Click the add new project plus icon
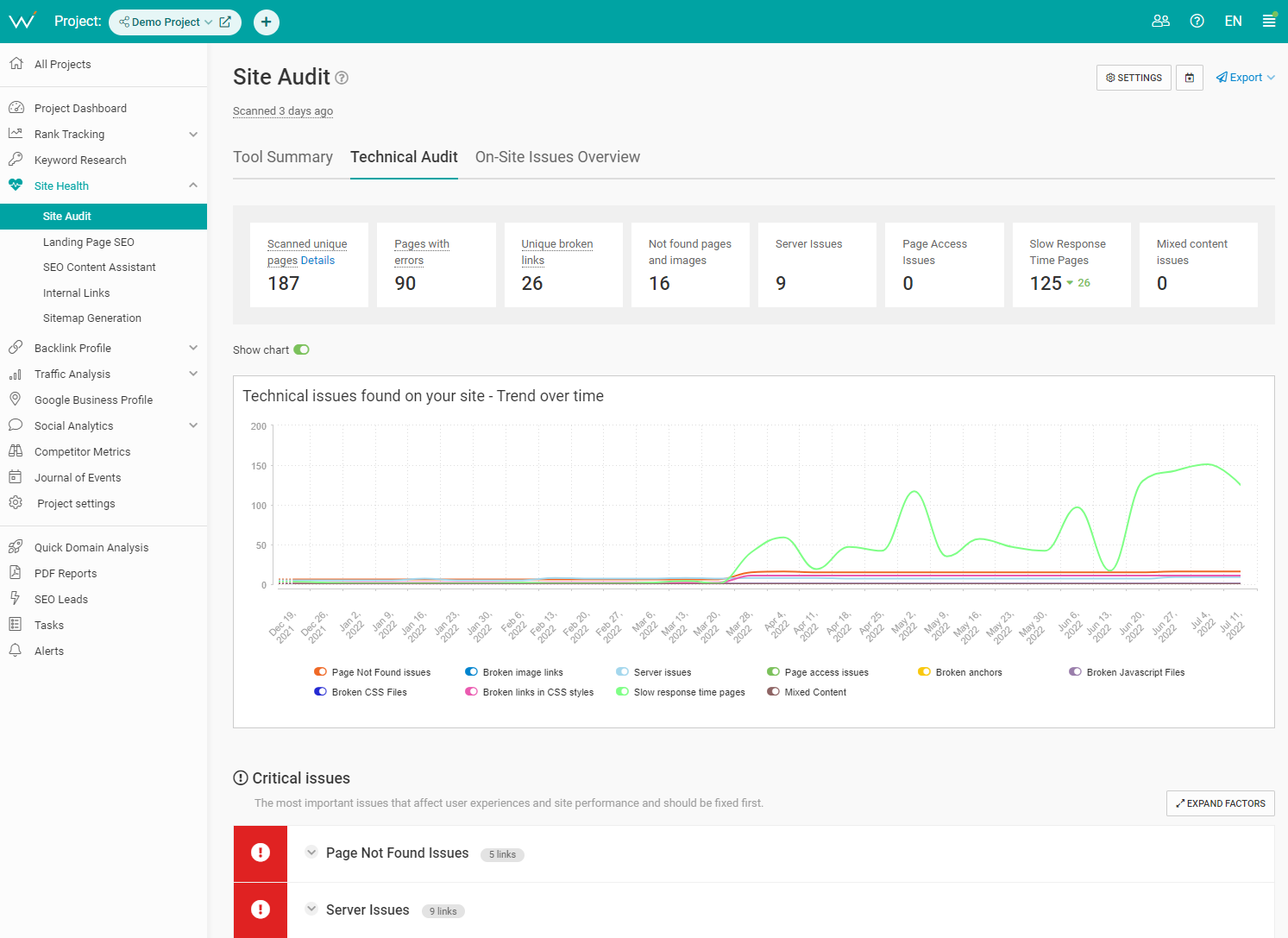Screen dimensions: 1288x938 pyautogui.click(x=267, y=22)
